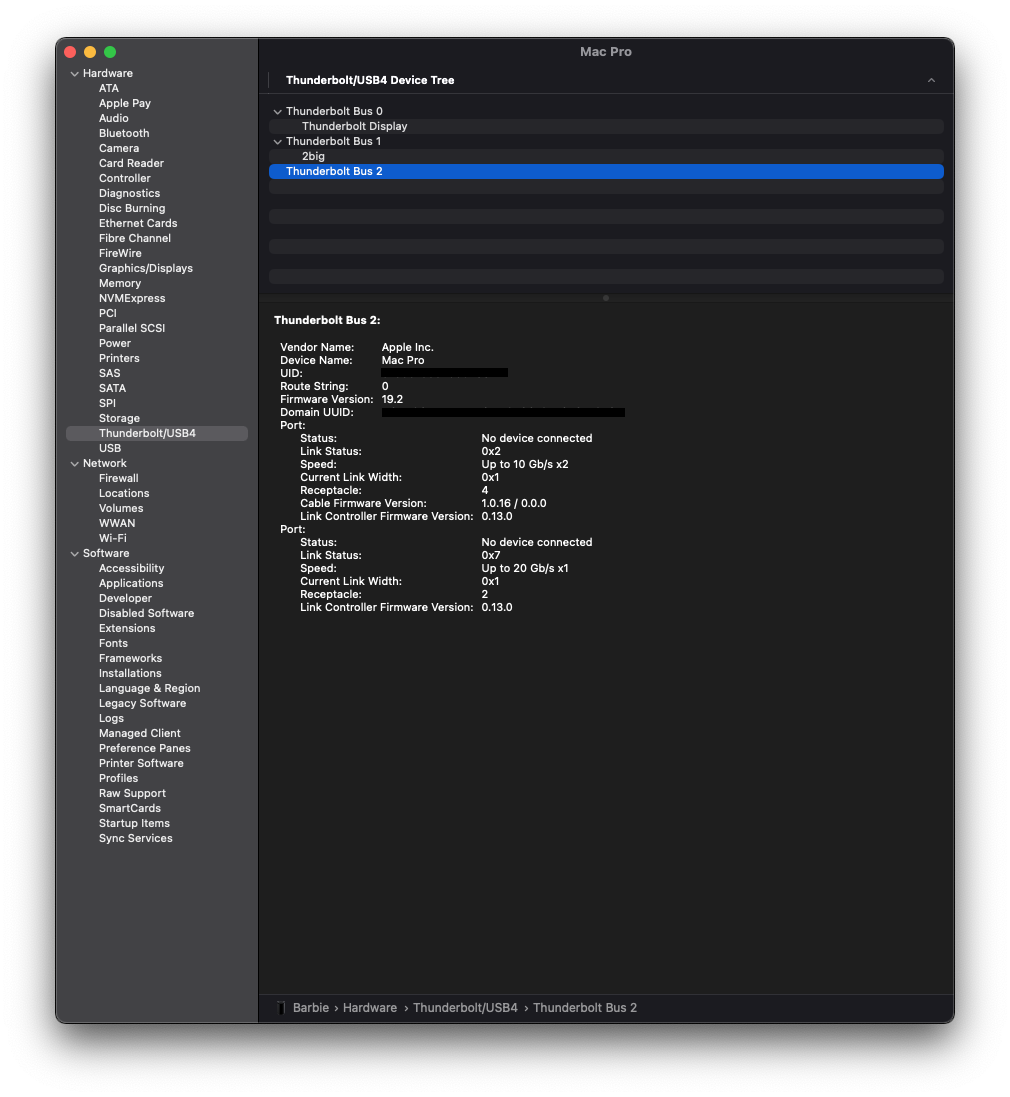Select Fibre Channel in sidebar
This screenshot has height=1097, width=1010.
134,239
